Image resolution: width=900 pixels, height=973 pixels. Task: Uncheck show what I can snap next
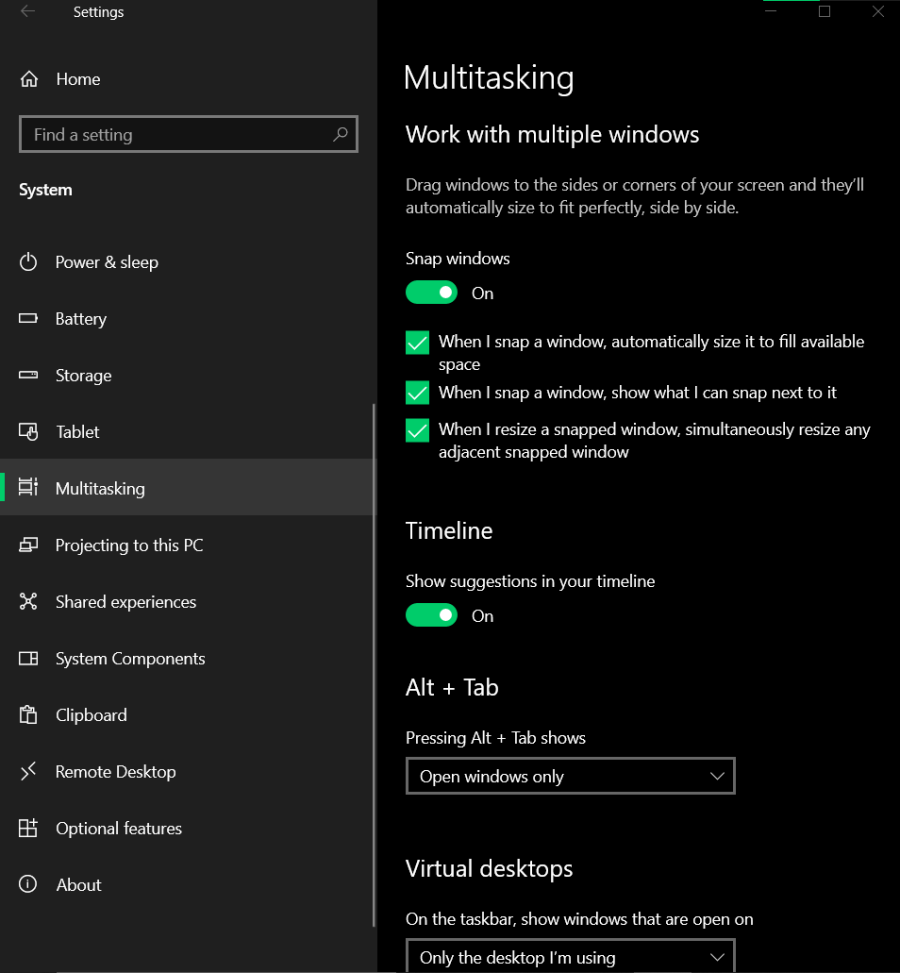417,392
